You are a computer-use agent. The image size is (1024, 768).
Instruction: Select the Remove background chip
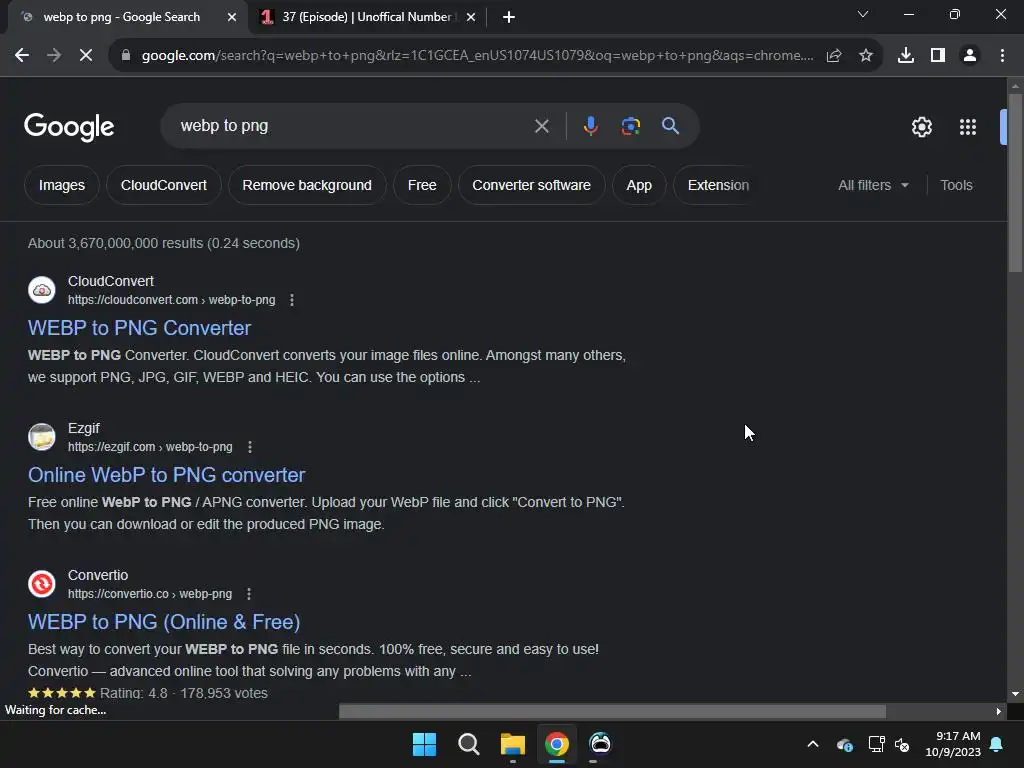coord(307,185)
